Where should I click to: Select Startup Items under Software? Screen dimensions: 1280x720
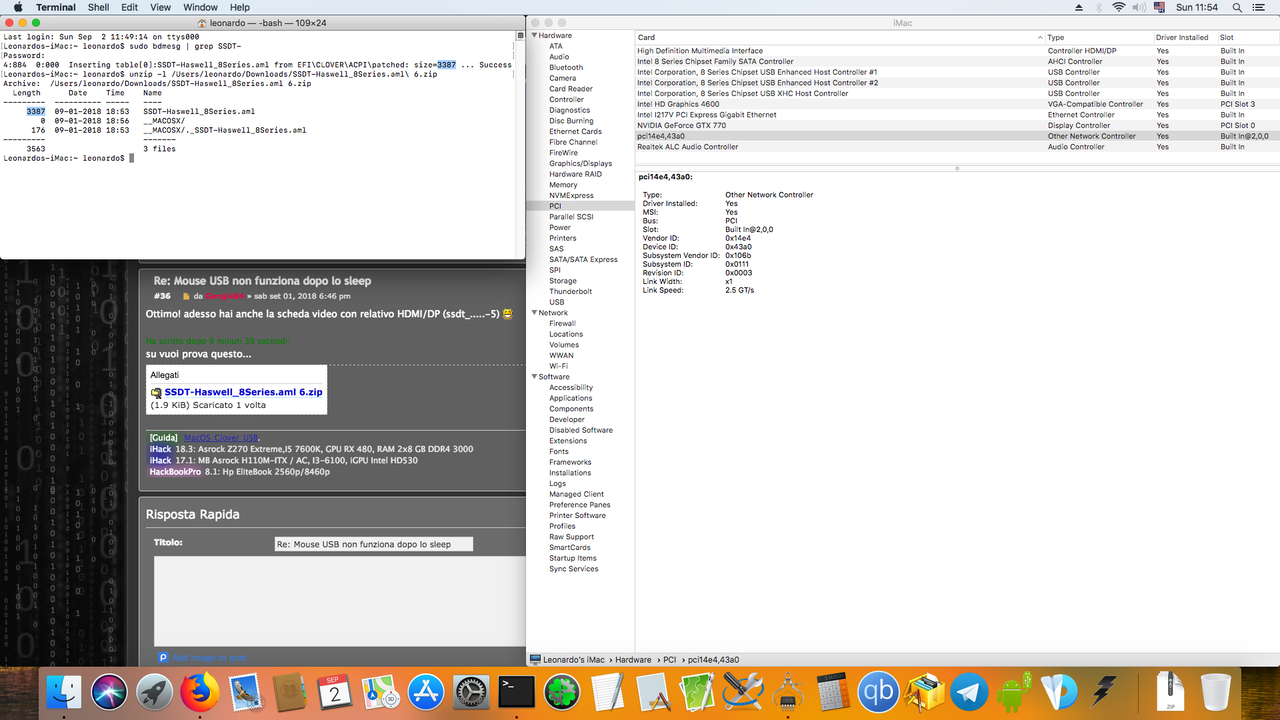click(573, 558)
